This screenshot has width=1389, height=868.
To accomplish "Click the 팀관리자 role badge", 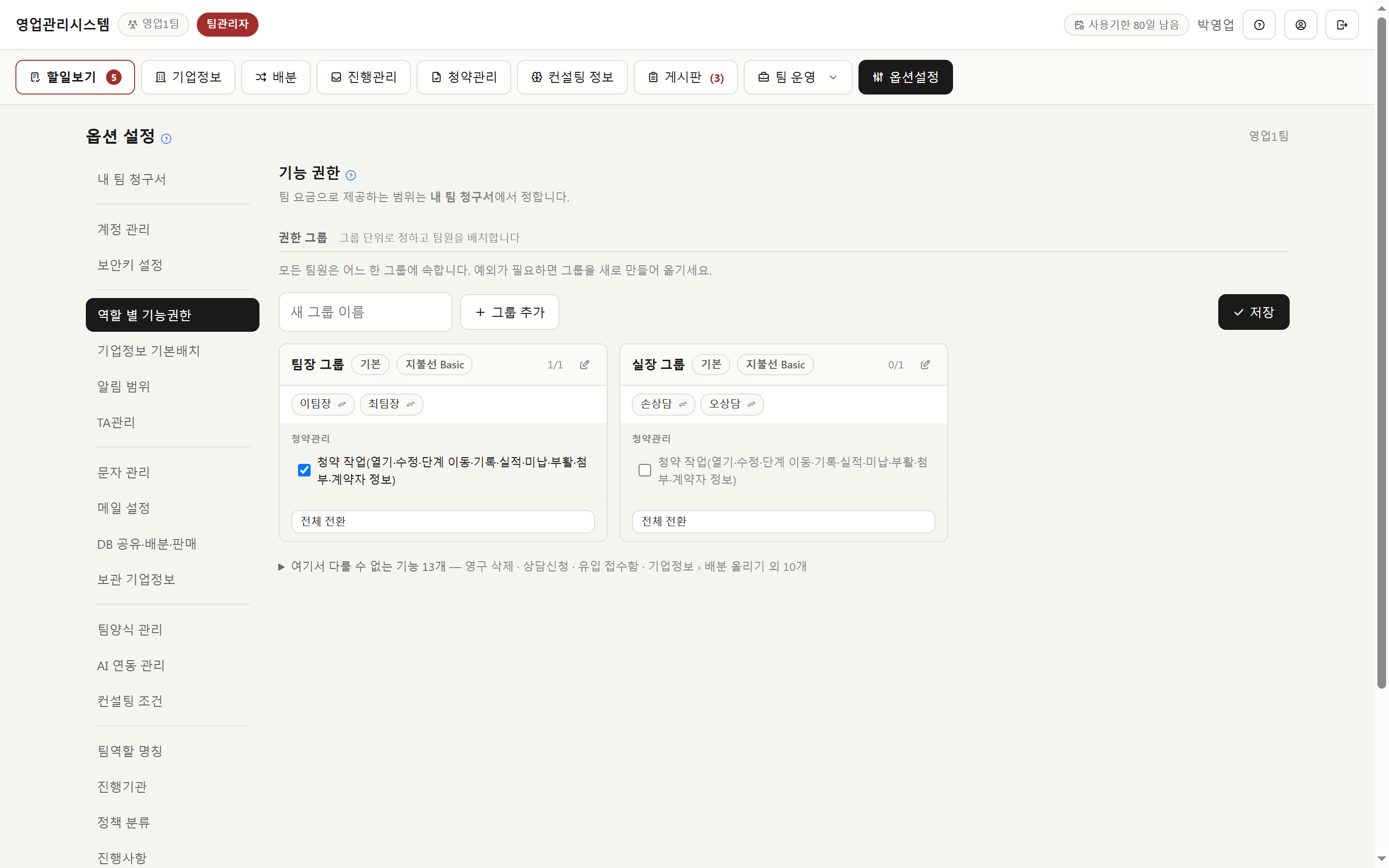I will (x=227, y=24).
